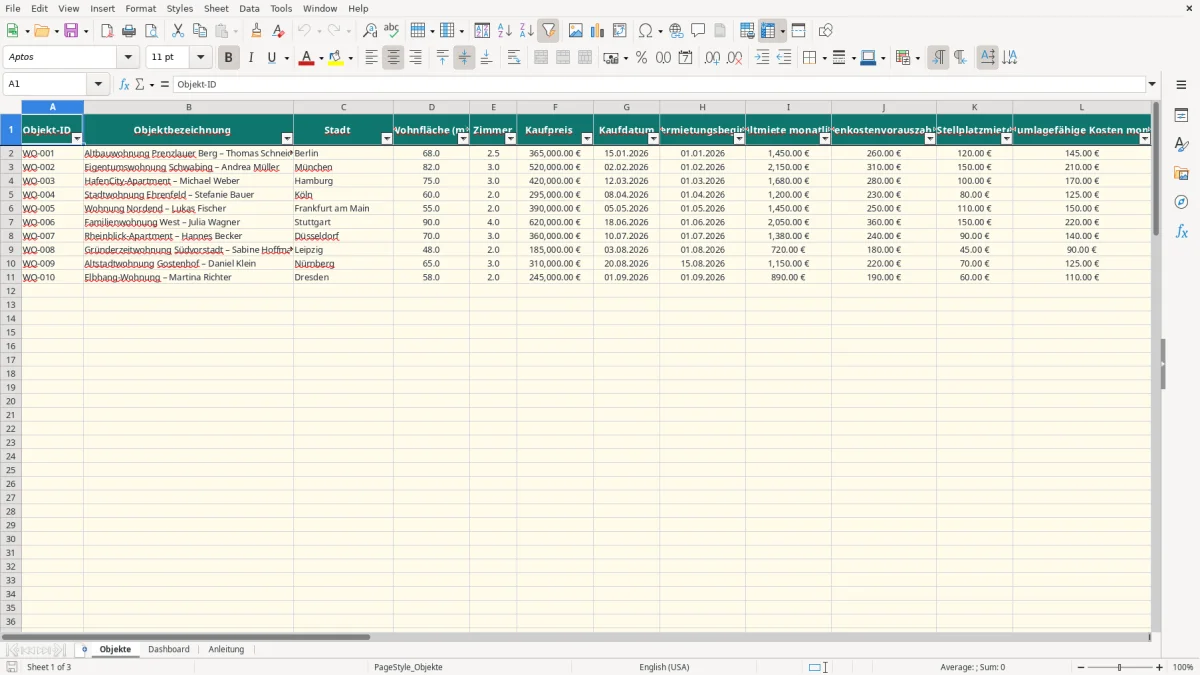Screen dimensions: 1200x675
Task: Open the Data menu
Action: click(249, 8)
